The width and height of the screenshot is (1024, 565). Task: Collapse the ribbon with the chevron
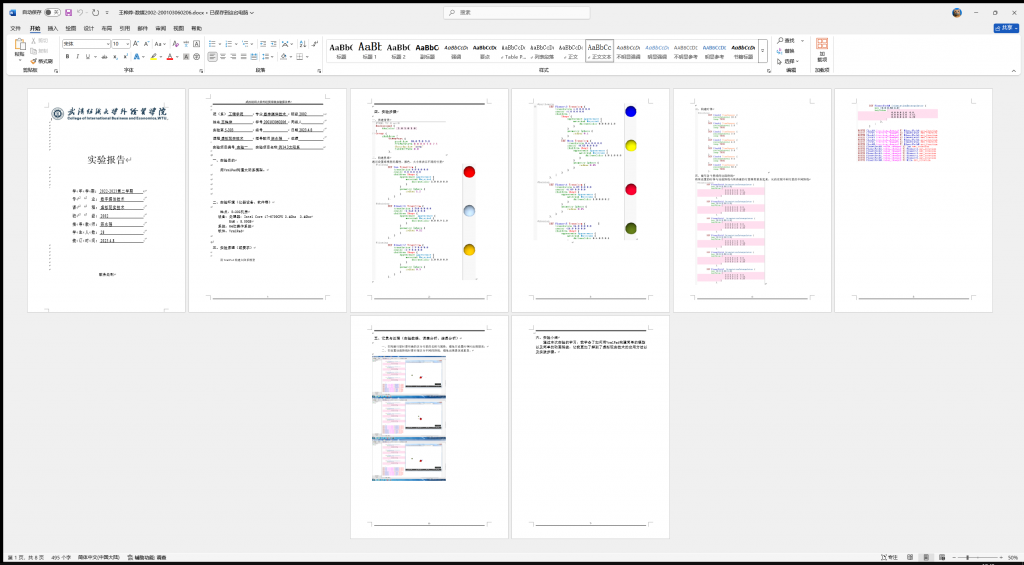[x=1013, y=71]
